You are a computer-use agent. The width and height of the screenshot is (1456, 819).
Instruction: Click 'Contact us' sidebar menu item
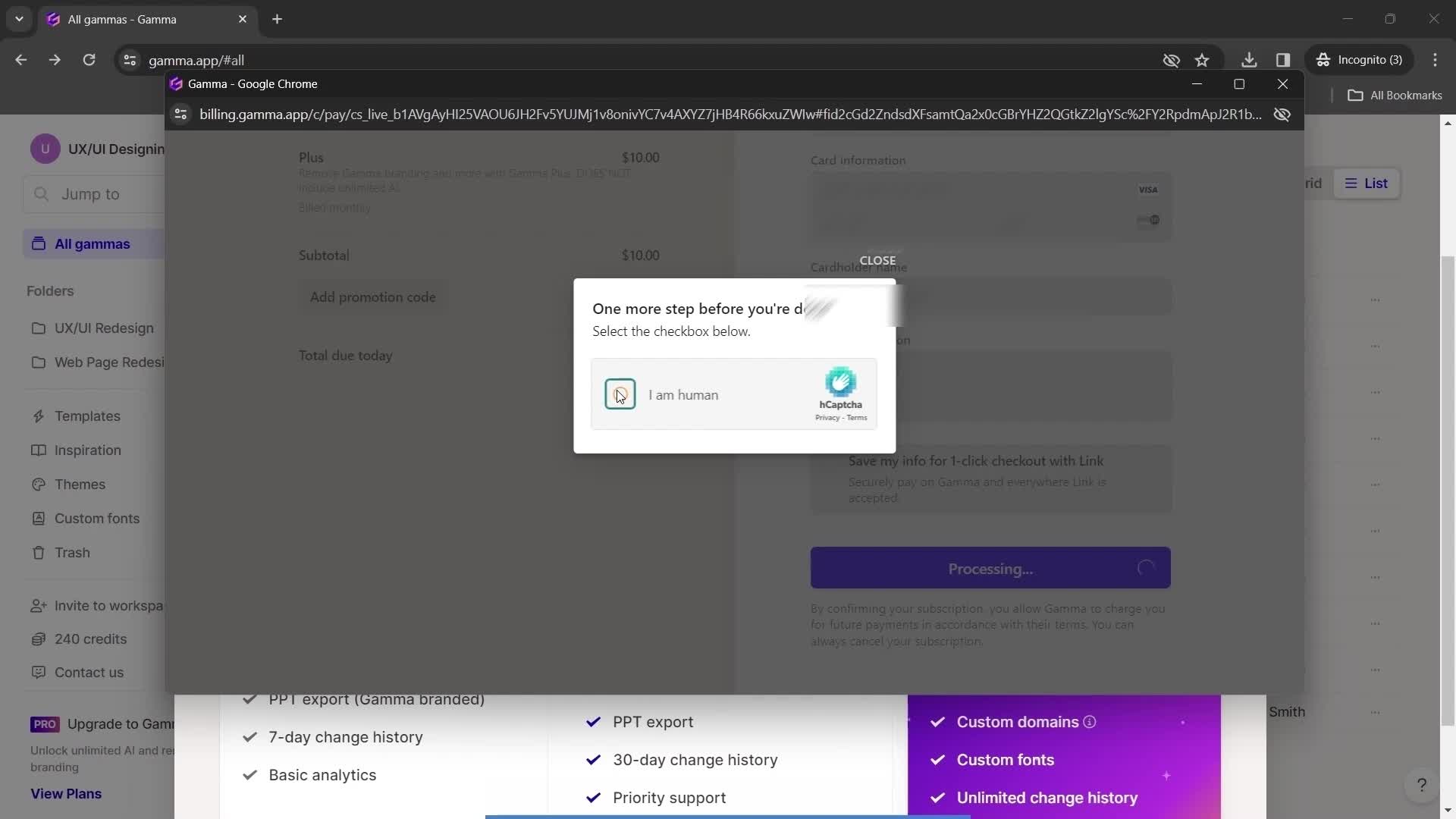[90, 672]
